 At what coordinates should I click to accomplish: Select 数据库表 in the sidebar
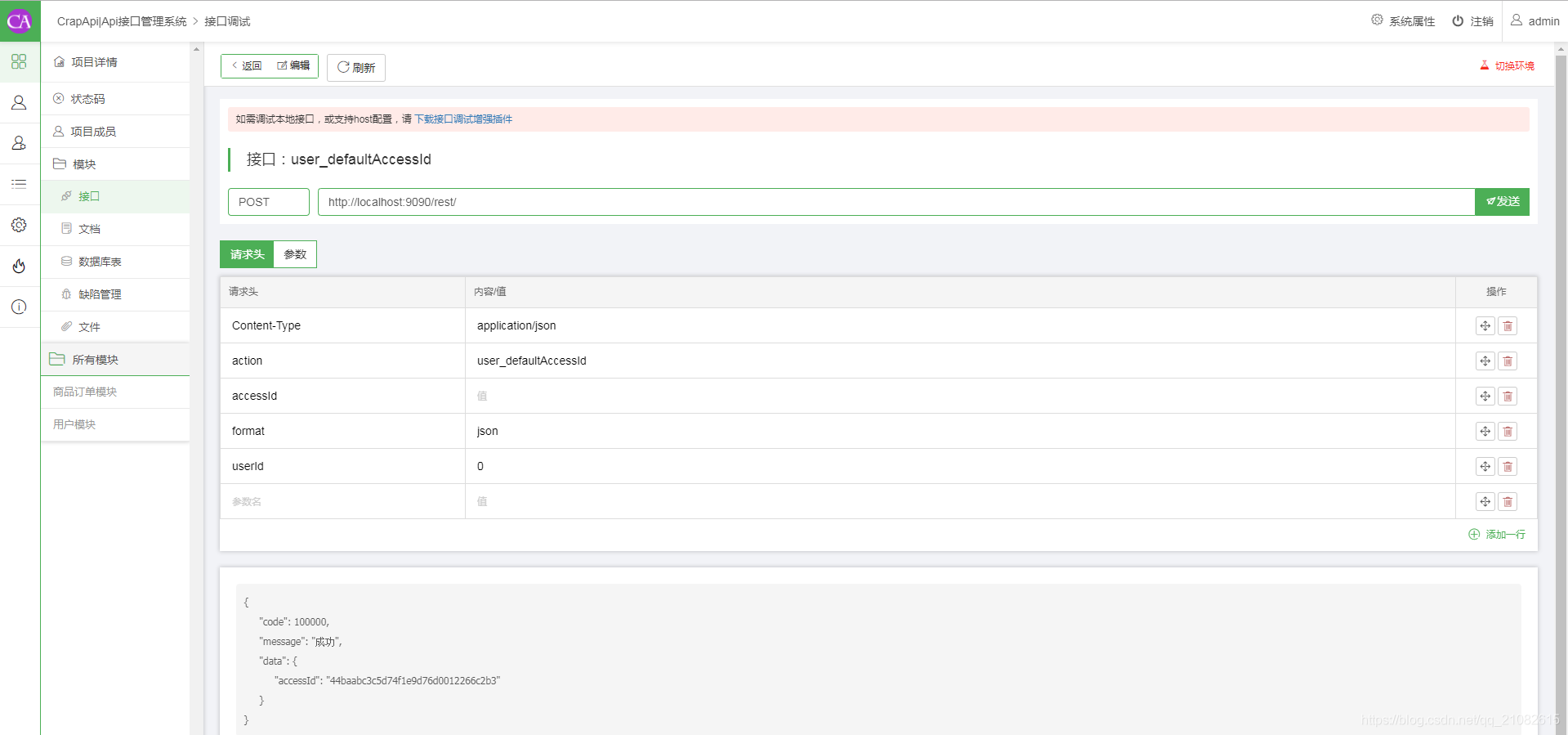pos(115,262)
